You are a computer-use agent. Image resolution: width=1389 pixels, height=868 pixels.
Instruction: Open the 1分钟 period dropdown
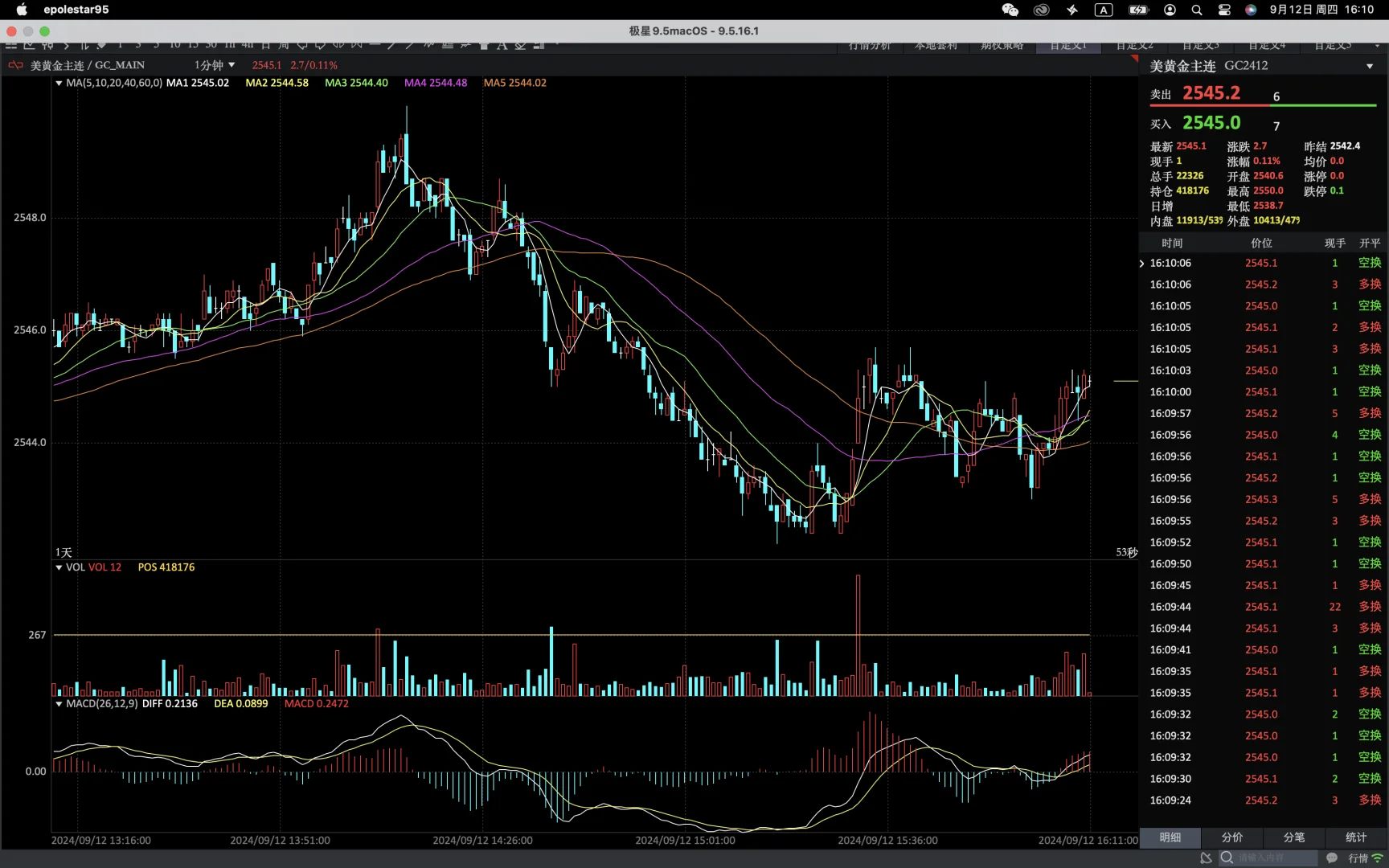coord(215,65)
